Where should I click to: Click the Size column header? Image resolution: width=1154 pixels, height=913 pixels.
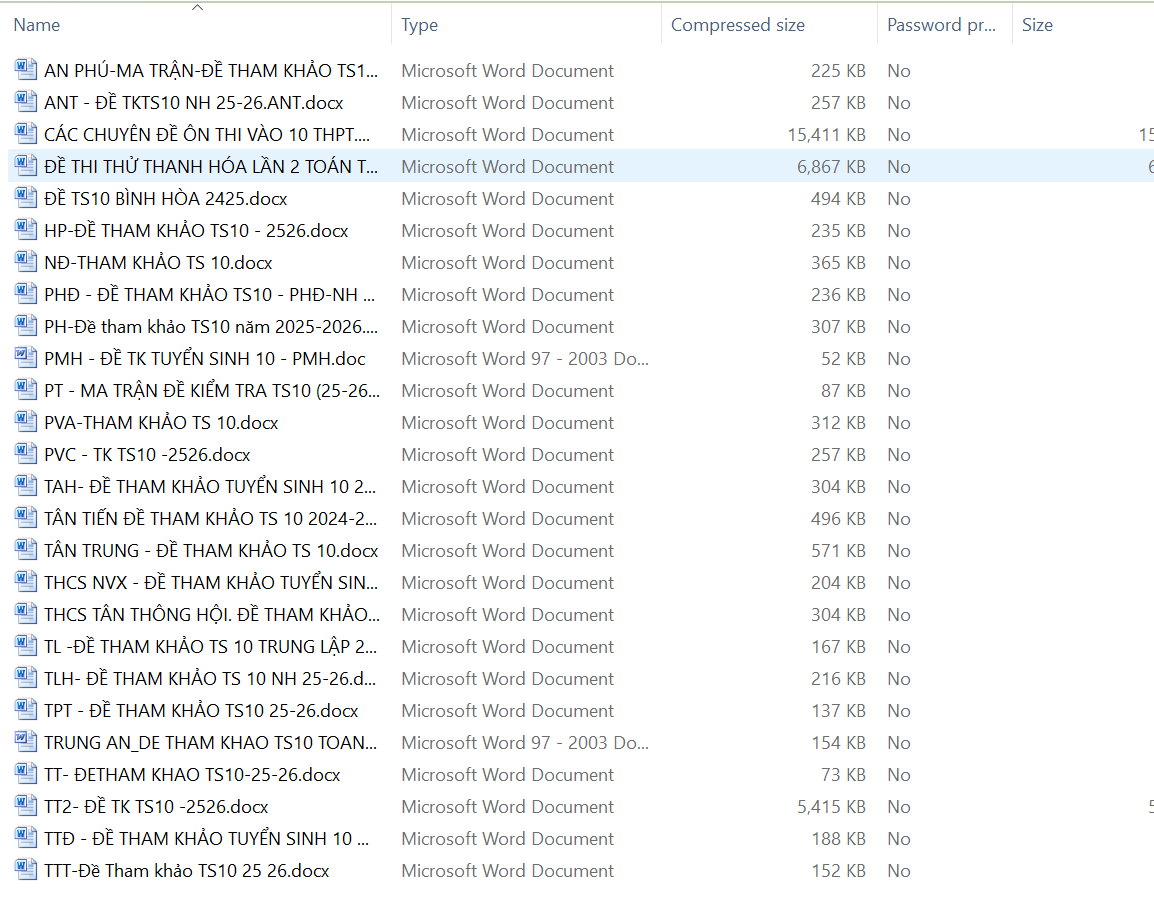pyautogui.click(x=1037, y=25)
